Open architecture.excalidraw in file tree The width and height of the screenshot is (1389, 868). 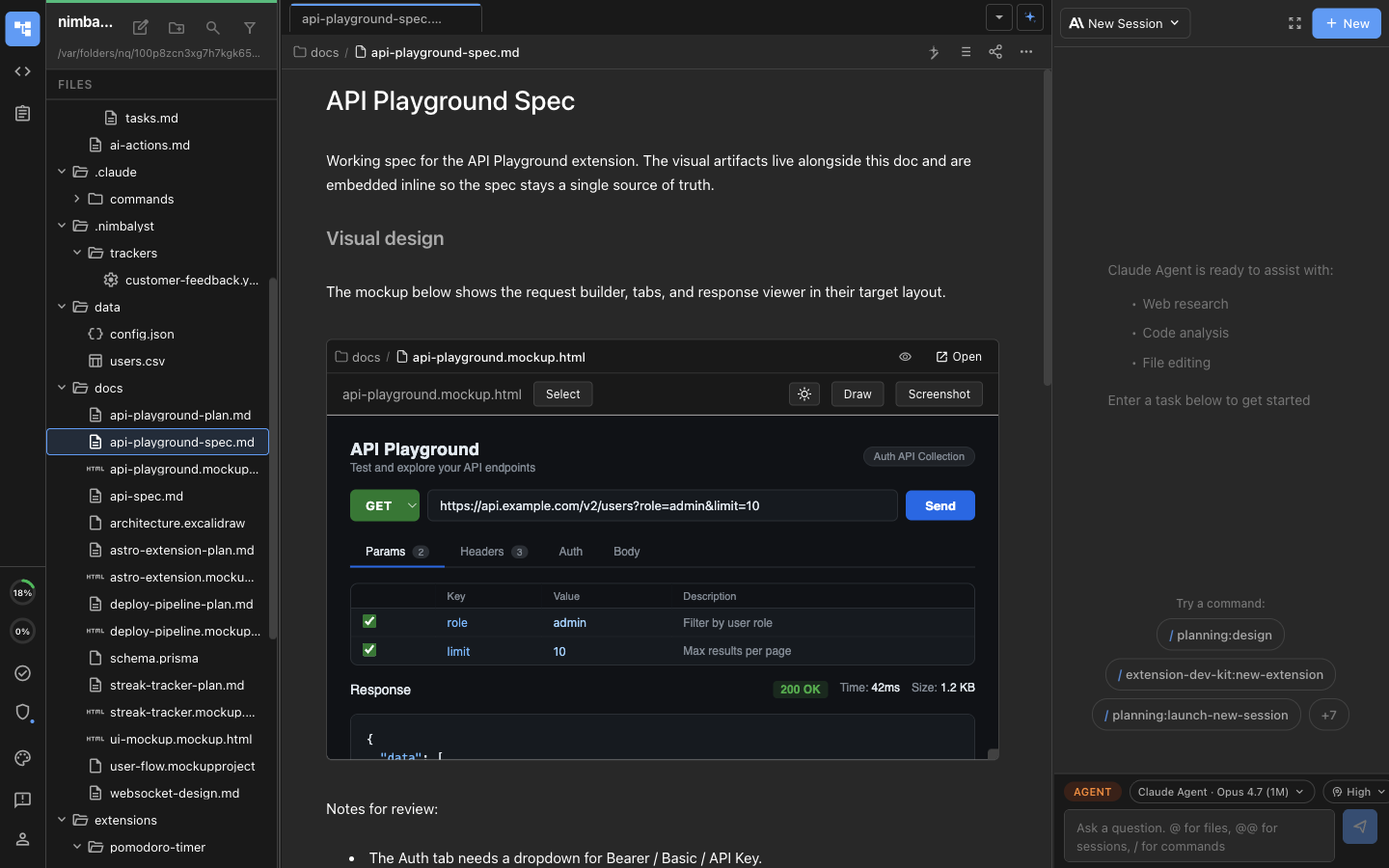(177, 523)
